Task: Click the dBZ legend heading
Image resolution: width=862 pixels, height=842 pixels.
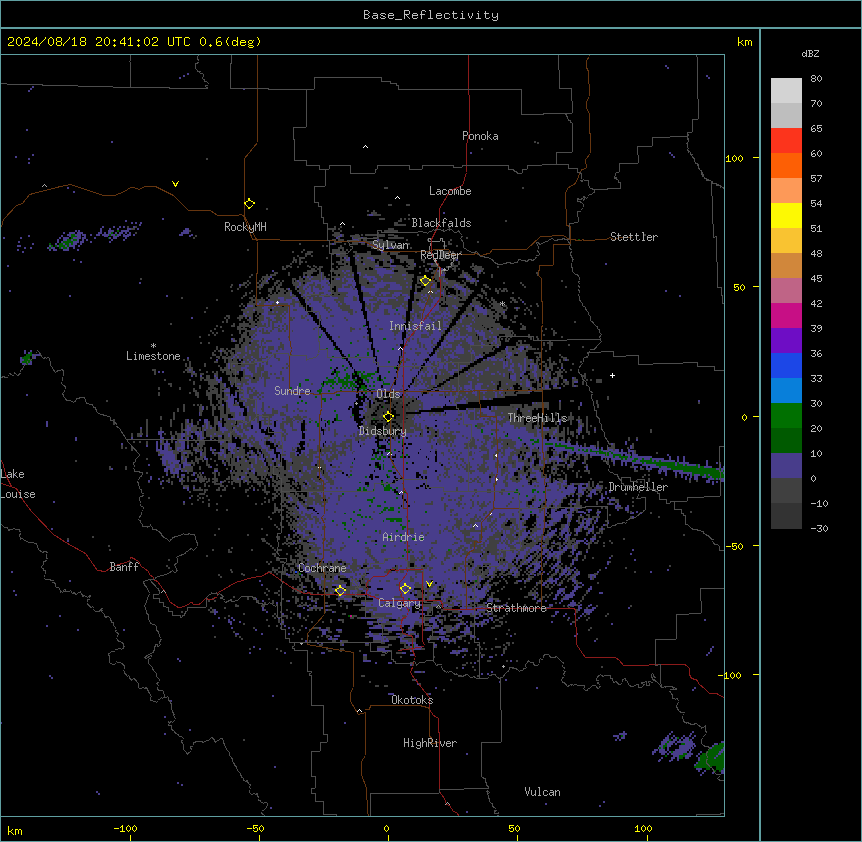Action: 810,53
